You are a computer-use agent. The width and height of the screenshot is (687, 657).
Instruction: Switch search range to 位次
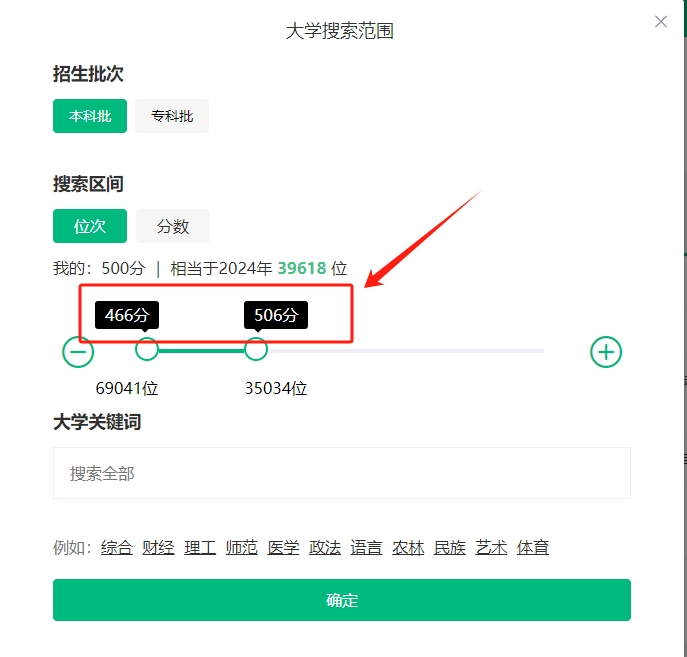pos(90,226)
